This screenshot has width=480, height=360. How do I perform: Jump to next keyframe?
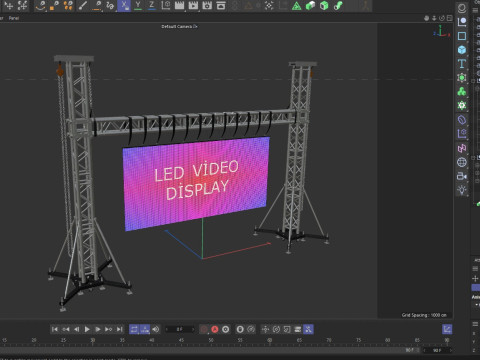108,329
